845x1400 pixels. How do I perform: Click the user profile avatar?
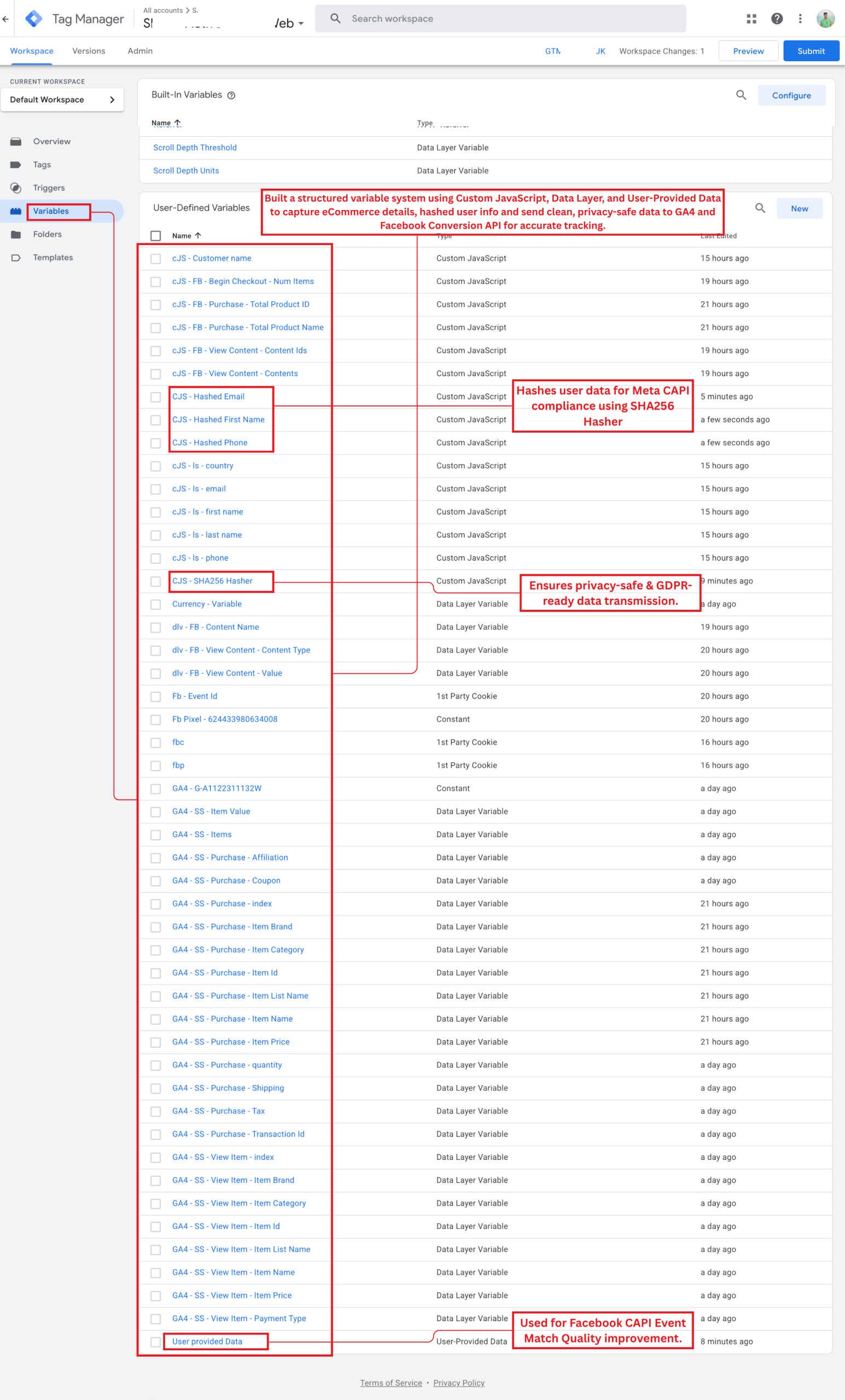[825, 19]
